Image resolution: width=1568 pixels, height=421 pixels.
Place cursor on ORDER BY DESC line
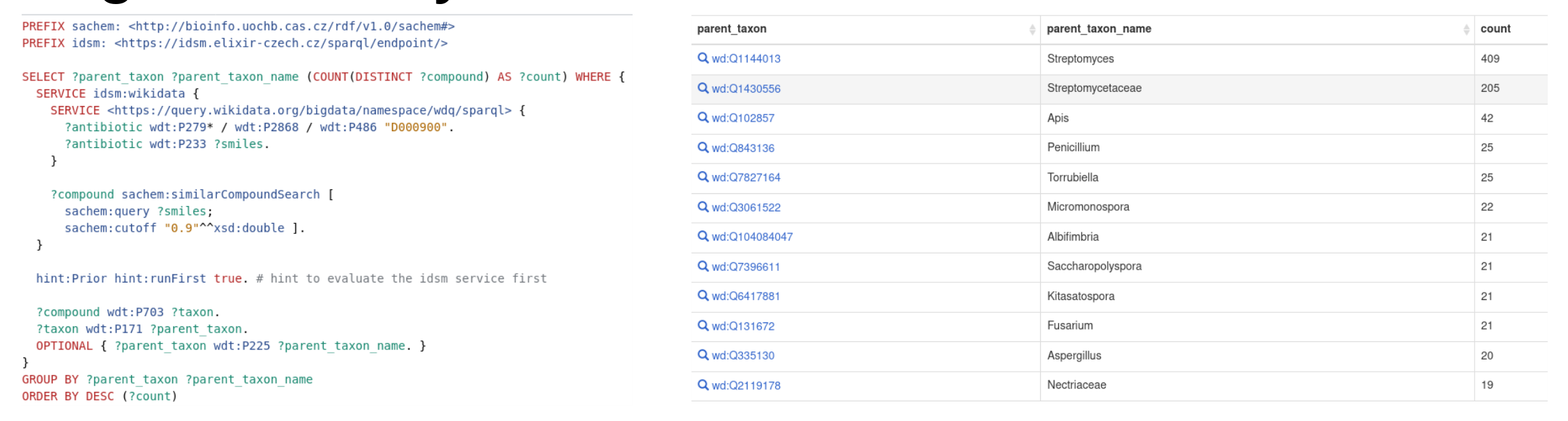click(99, 397)
